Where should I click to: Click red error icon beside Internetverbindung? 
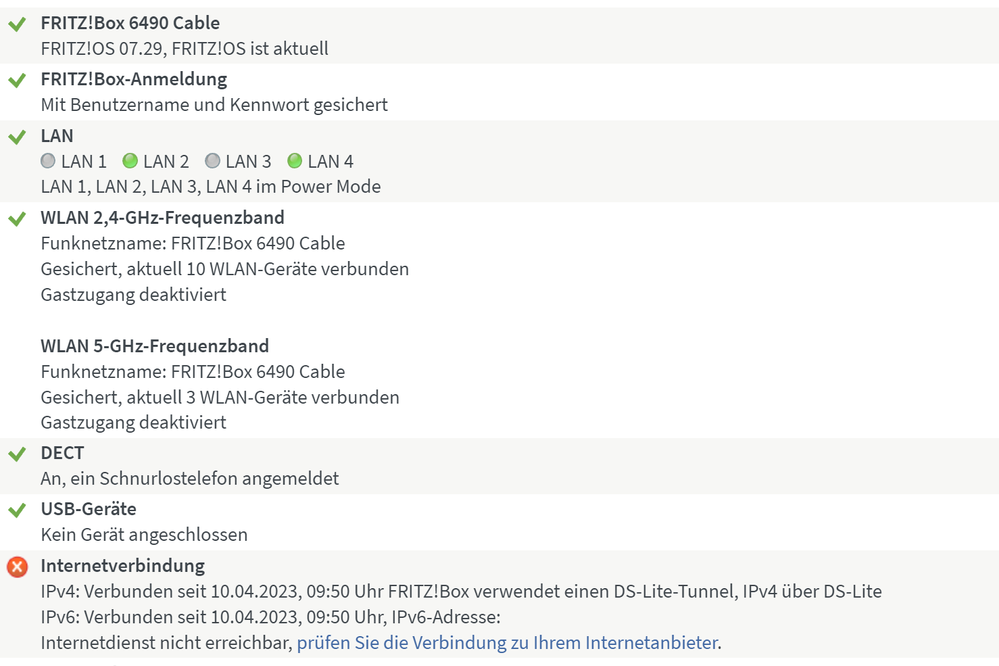[17, 567]
